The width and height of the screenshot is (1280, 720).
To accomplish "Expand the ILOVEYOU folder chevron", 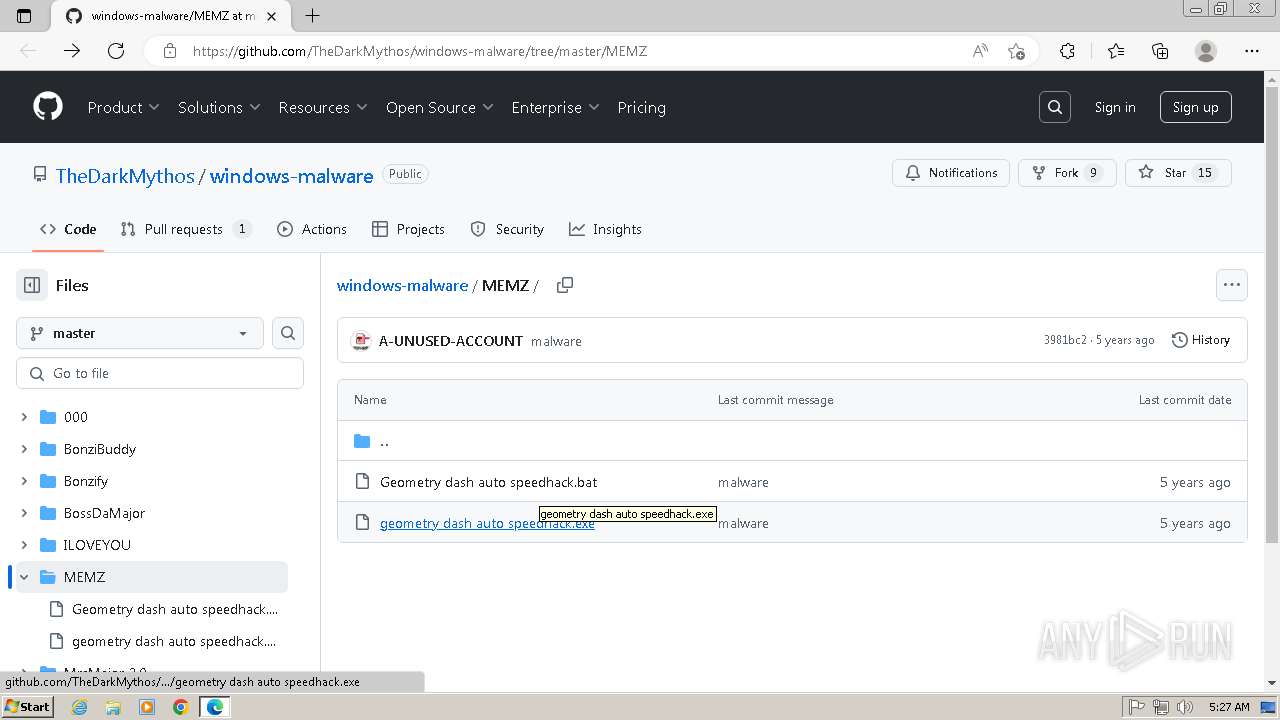I will tap(25, 545).
